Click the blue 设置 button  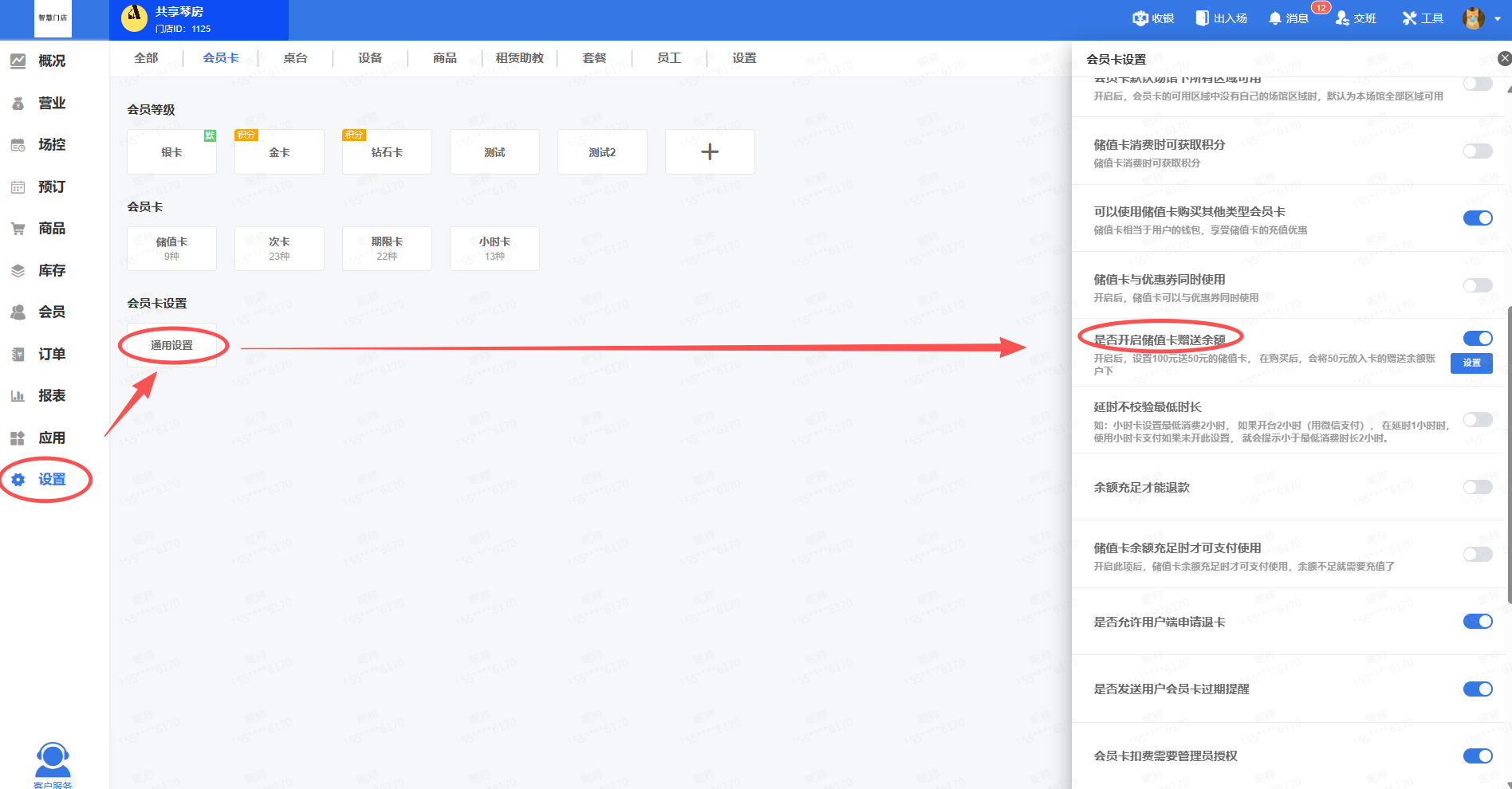point(1471,363)
